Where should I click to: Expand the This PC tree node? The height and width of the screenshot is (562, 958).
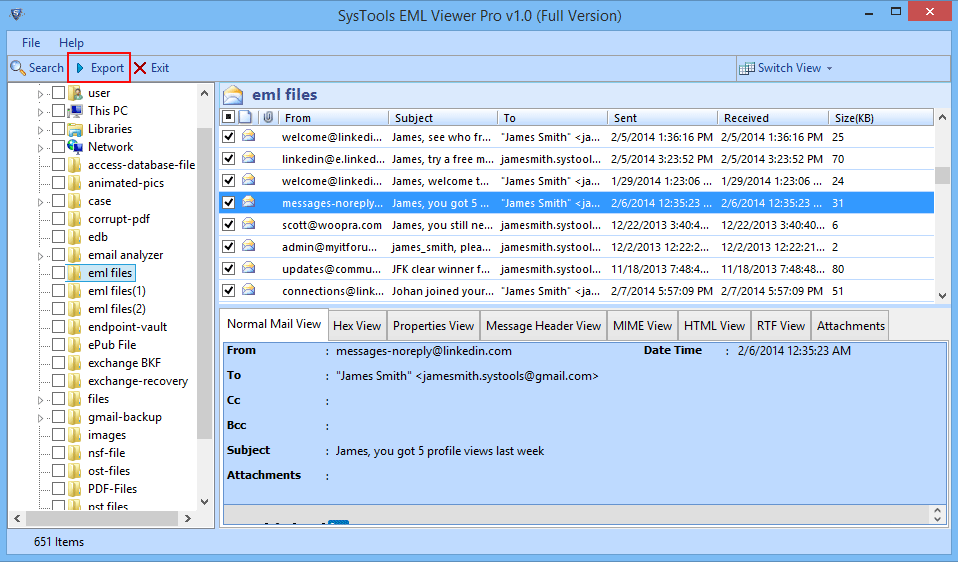(41, 112)
